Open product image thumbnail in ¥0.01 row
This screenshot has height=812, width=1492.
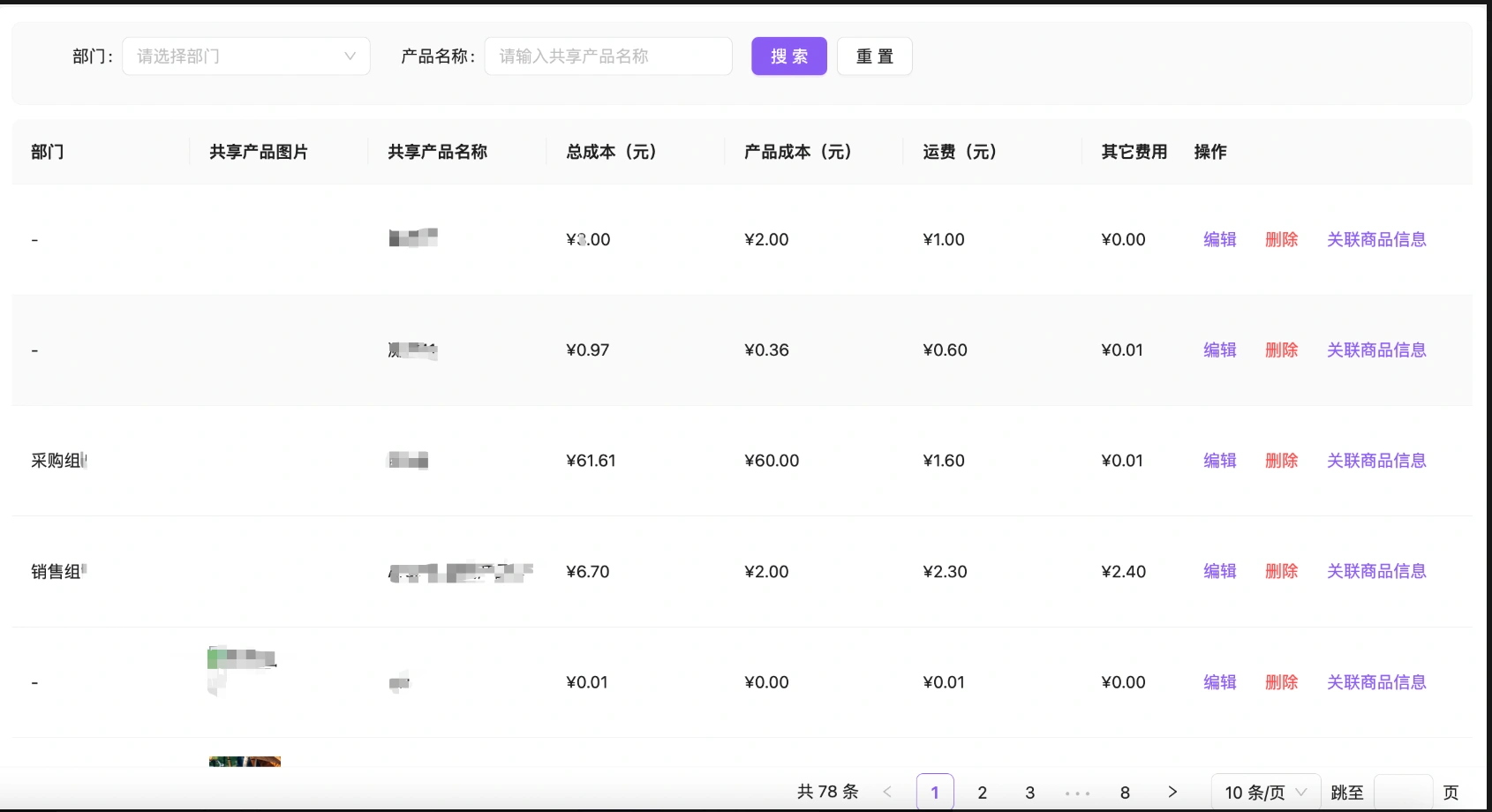[243, 670]
